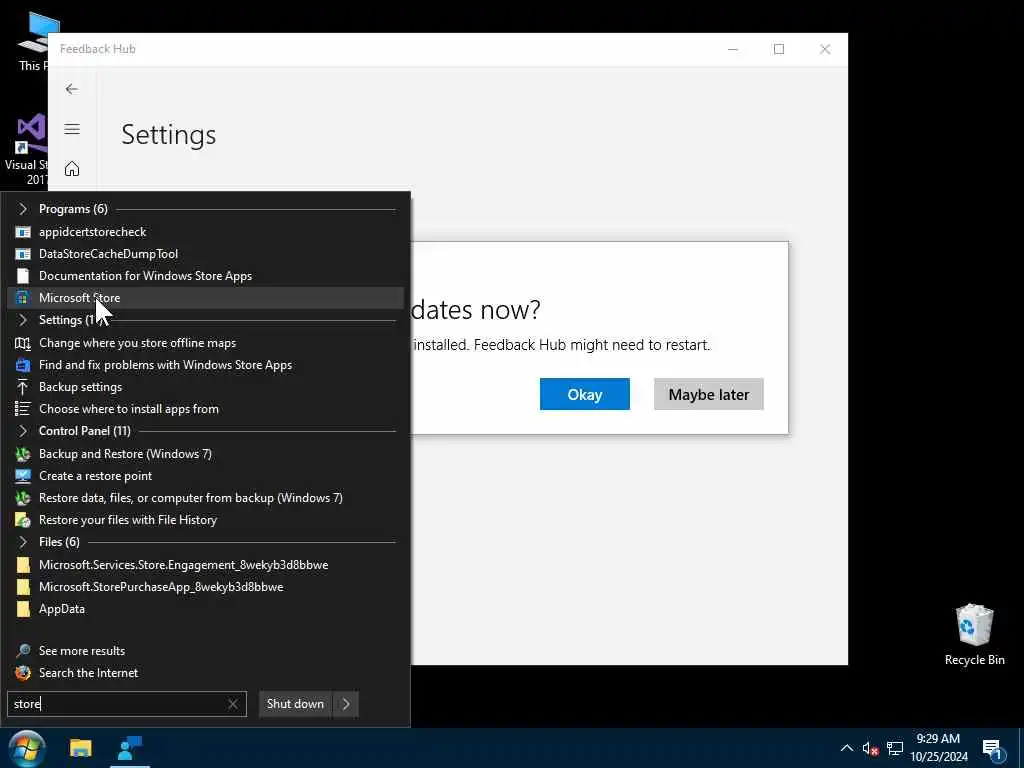The image size is (1024, 768).
Task: Go to Feedback Hub home icon
Action: (x=72, y=169)
